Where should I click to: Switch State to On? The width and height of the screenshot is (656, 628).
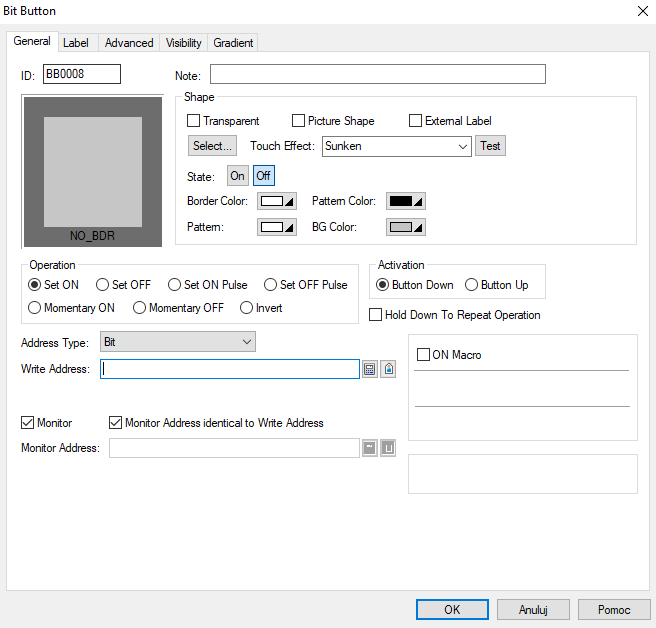coord(238,176)
